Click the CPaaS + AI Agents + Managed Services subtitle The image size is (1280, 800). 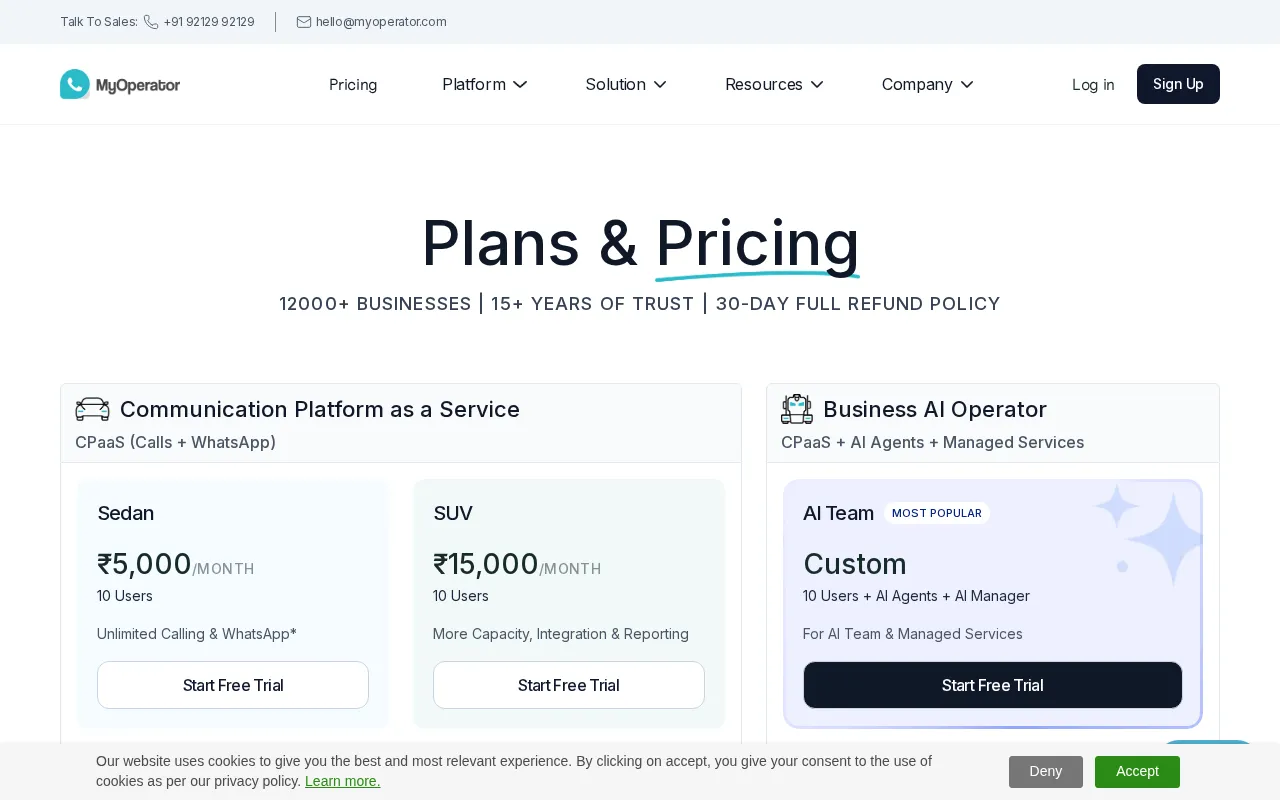coord(933,442)
